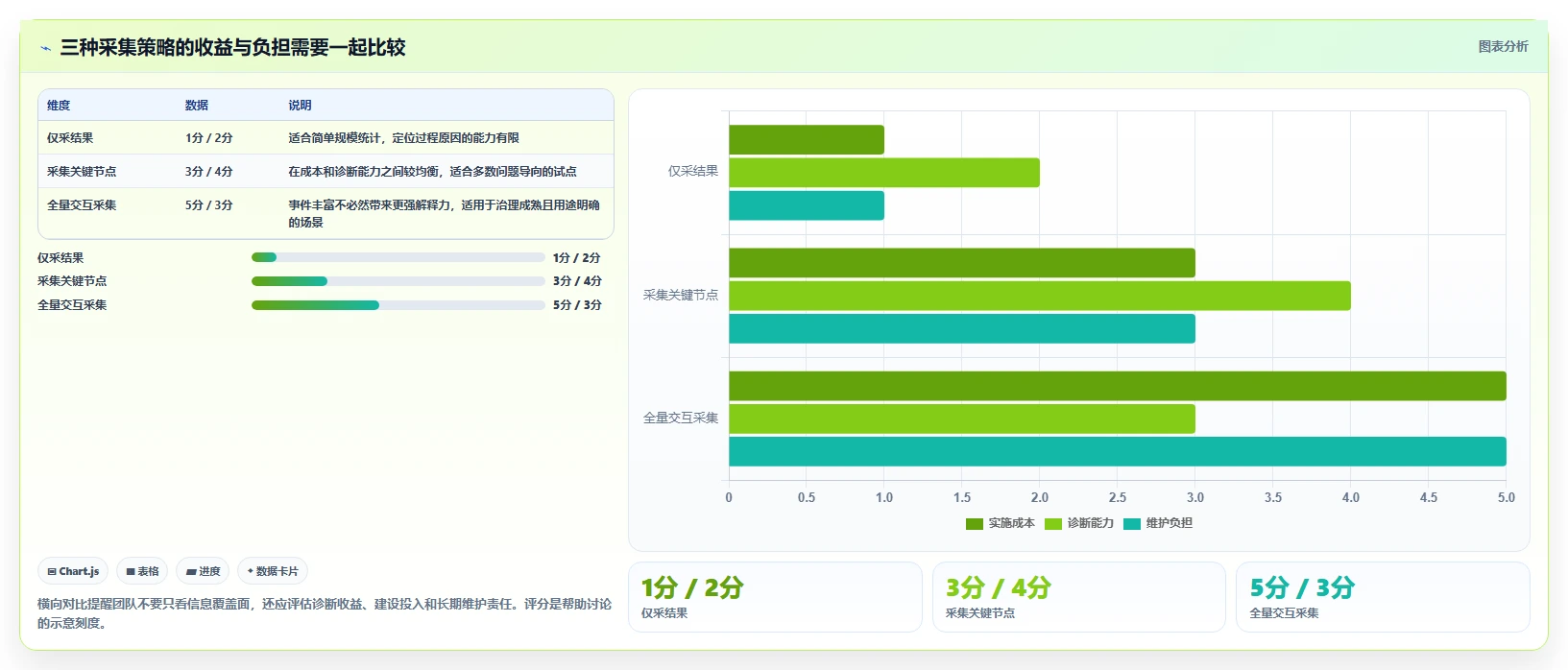The width and height of the screenshot is (1568, 670).
Task: Click the 采集关键节点 label on the chart y-axis
Action: click(681, 296)
